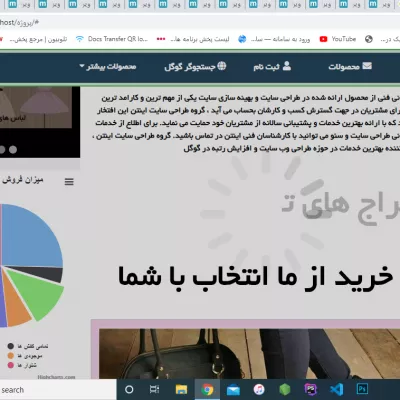Open Photoshop from the taskbar

[362, 389]
